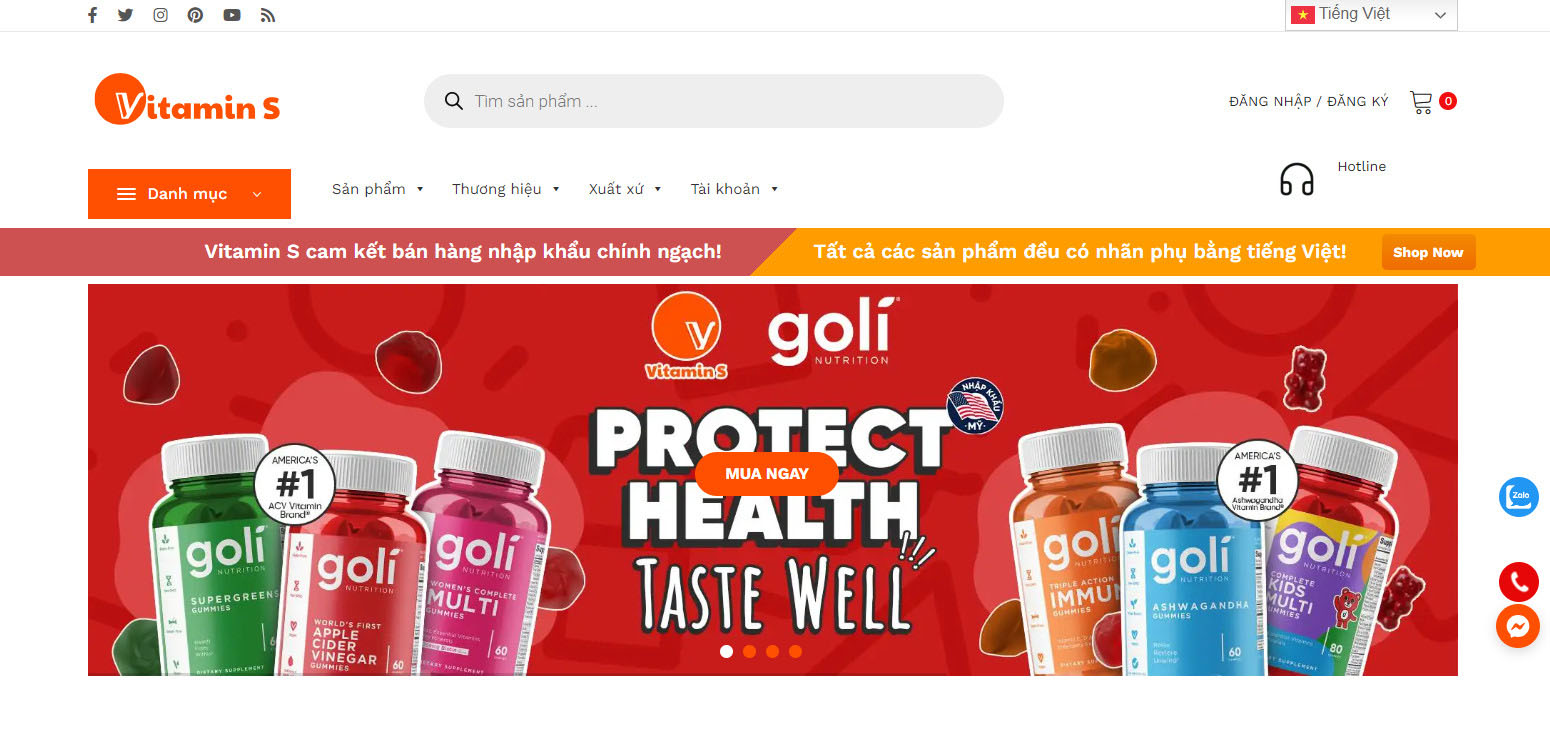The image size is (1550, 738).
Task: Open the RSS feed icon
Action: (x=267, y=15)
